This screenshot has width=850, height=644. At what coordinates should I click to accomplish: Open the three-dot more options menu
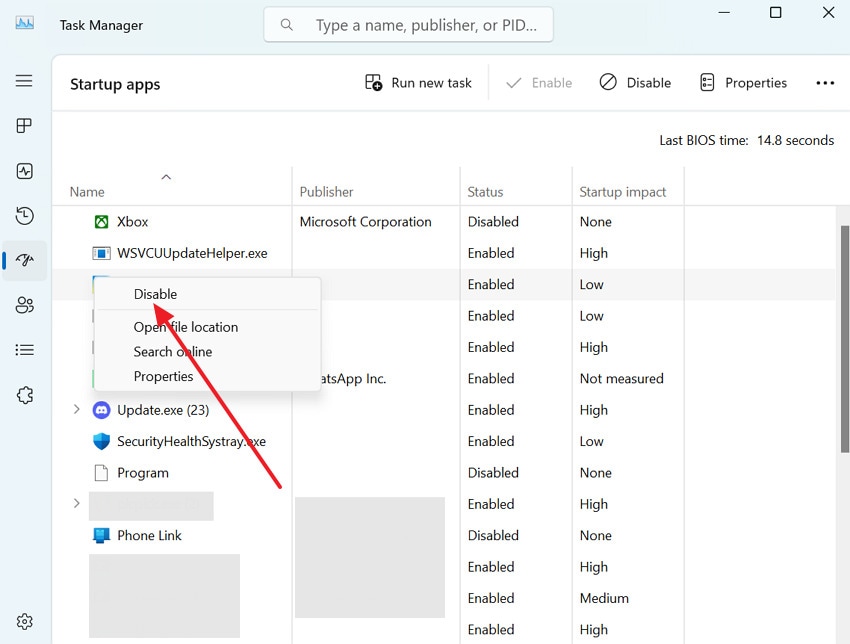[825, 82]
